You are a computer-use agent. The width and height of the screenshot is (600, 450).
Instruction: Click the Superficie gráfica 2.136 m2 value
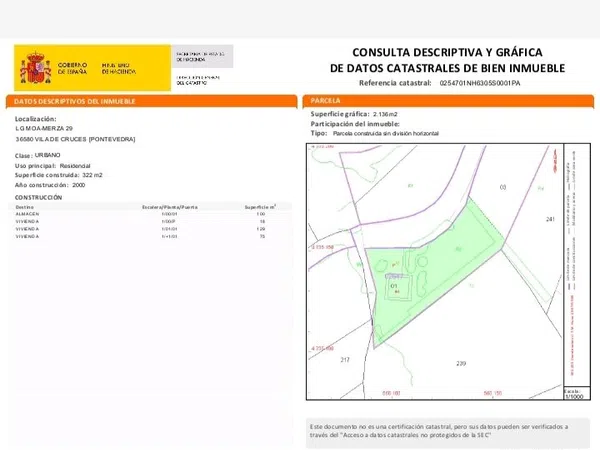[385, 114]
